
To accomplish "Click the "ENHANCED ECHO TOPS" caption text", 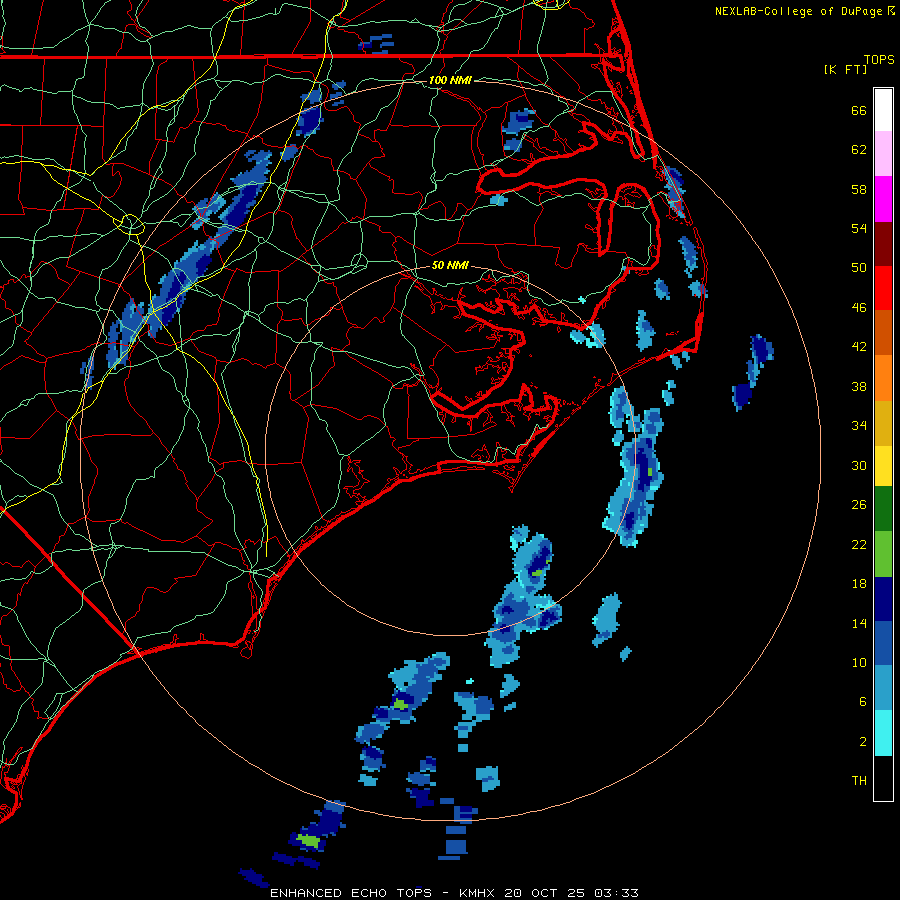I will point(351,893).
